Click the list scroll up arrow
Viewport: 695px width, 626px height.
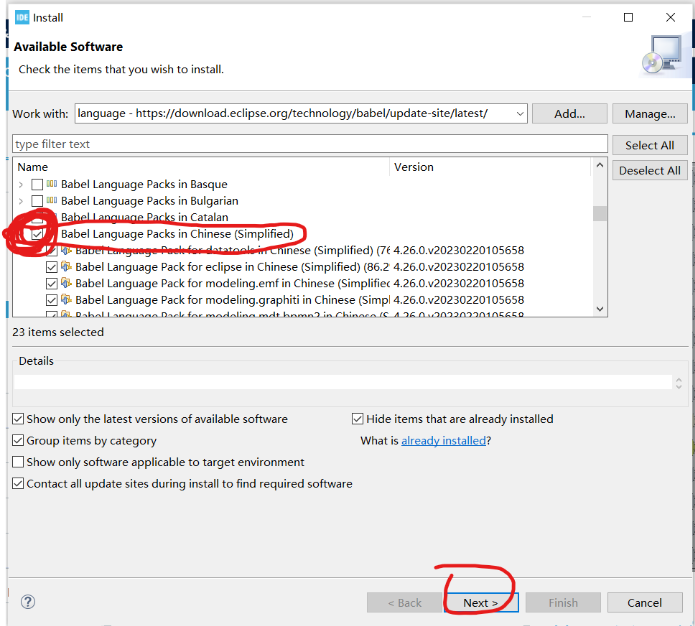pos(600,165)
